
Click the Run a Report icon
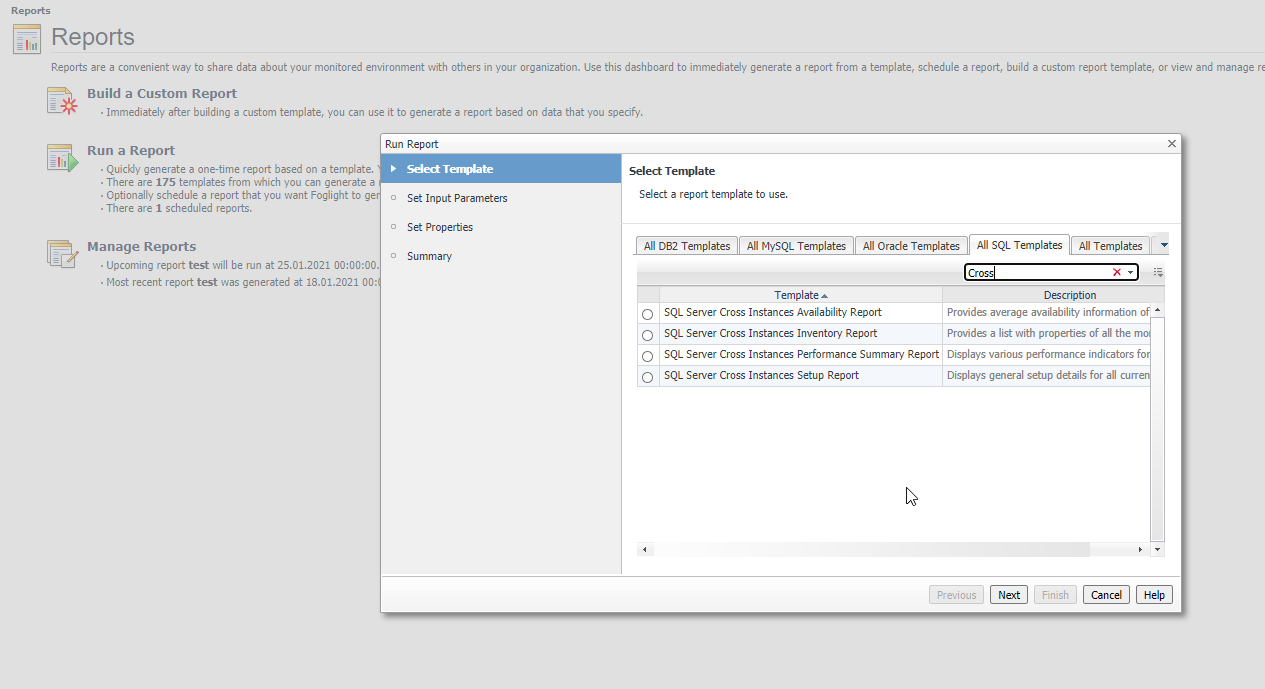coord(62,158)
